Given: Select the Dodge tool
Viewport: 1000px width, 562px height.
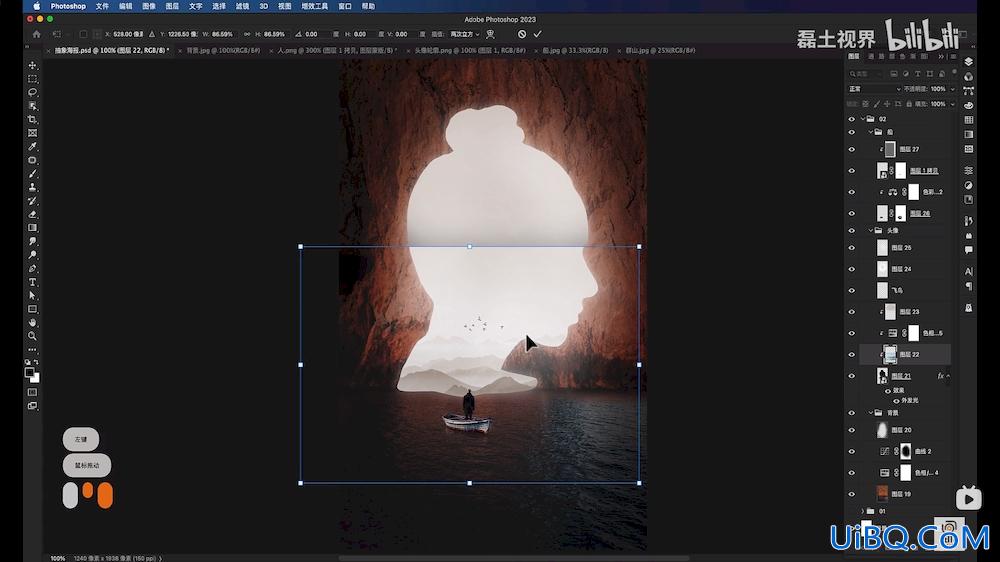Looking at the screenshot, I should pyautogui.click(x=33, y=255).
